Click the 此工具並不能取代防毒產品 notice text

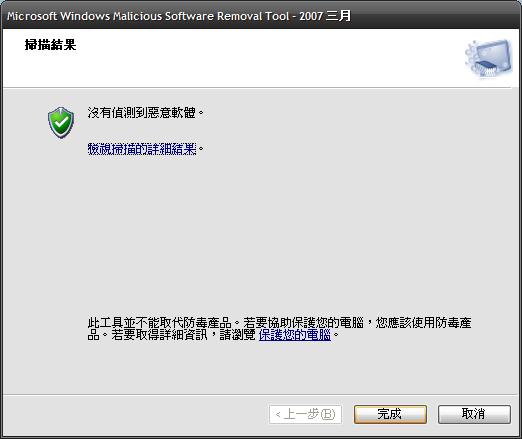click(x=159, y=323)
